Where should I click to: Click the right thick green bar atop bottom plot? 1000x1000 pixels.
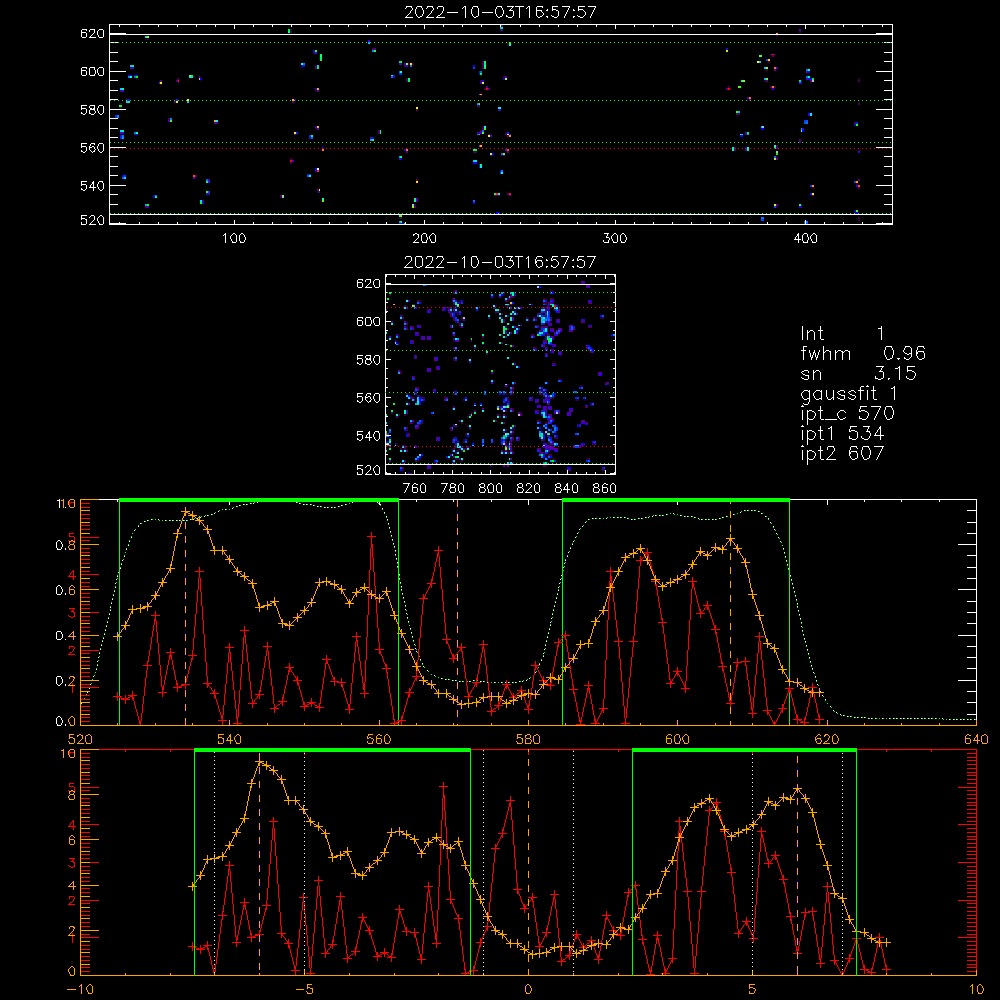[744, 751]
